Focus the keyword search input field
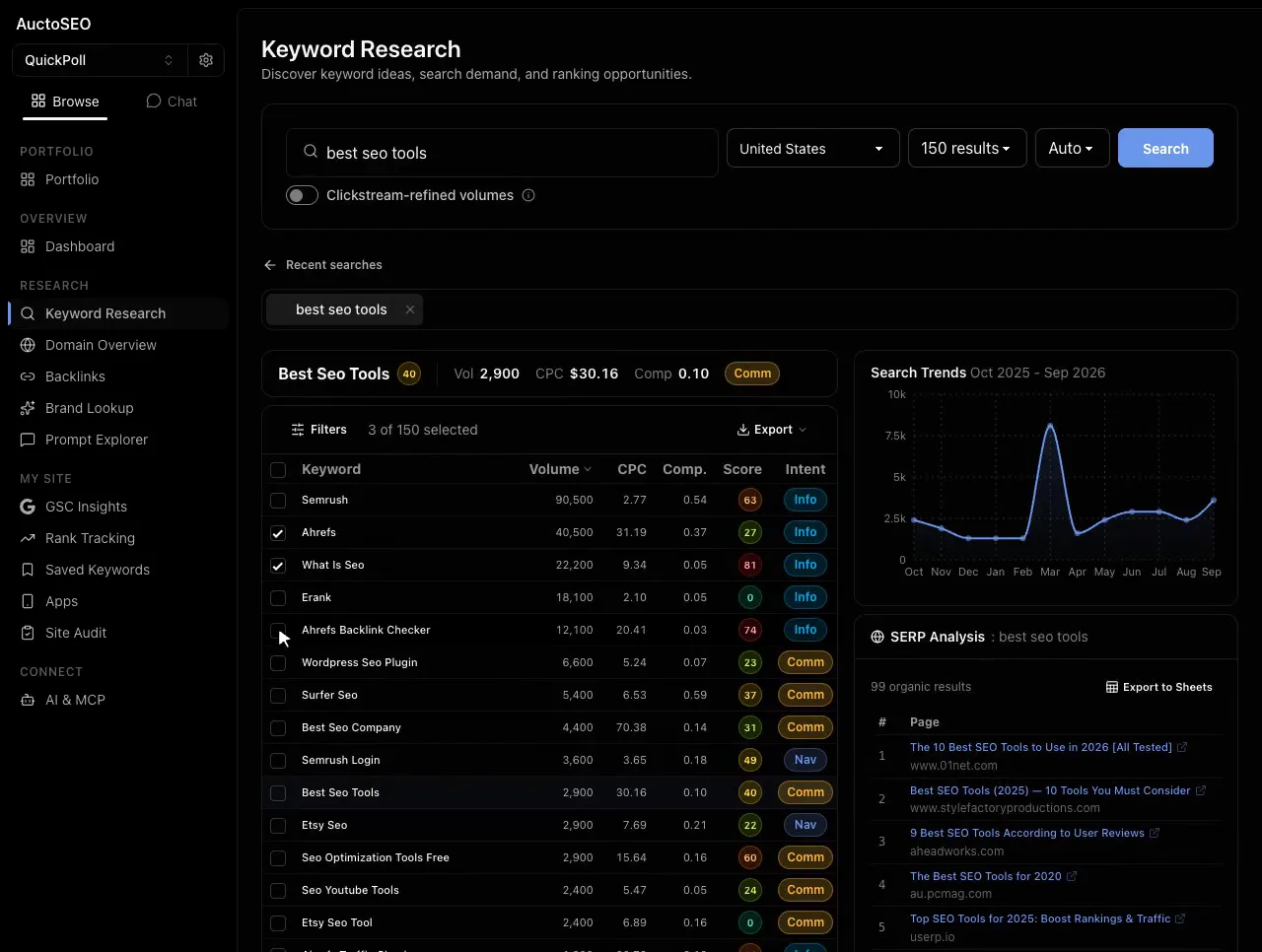 coord(502,153)
